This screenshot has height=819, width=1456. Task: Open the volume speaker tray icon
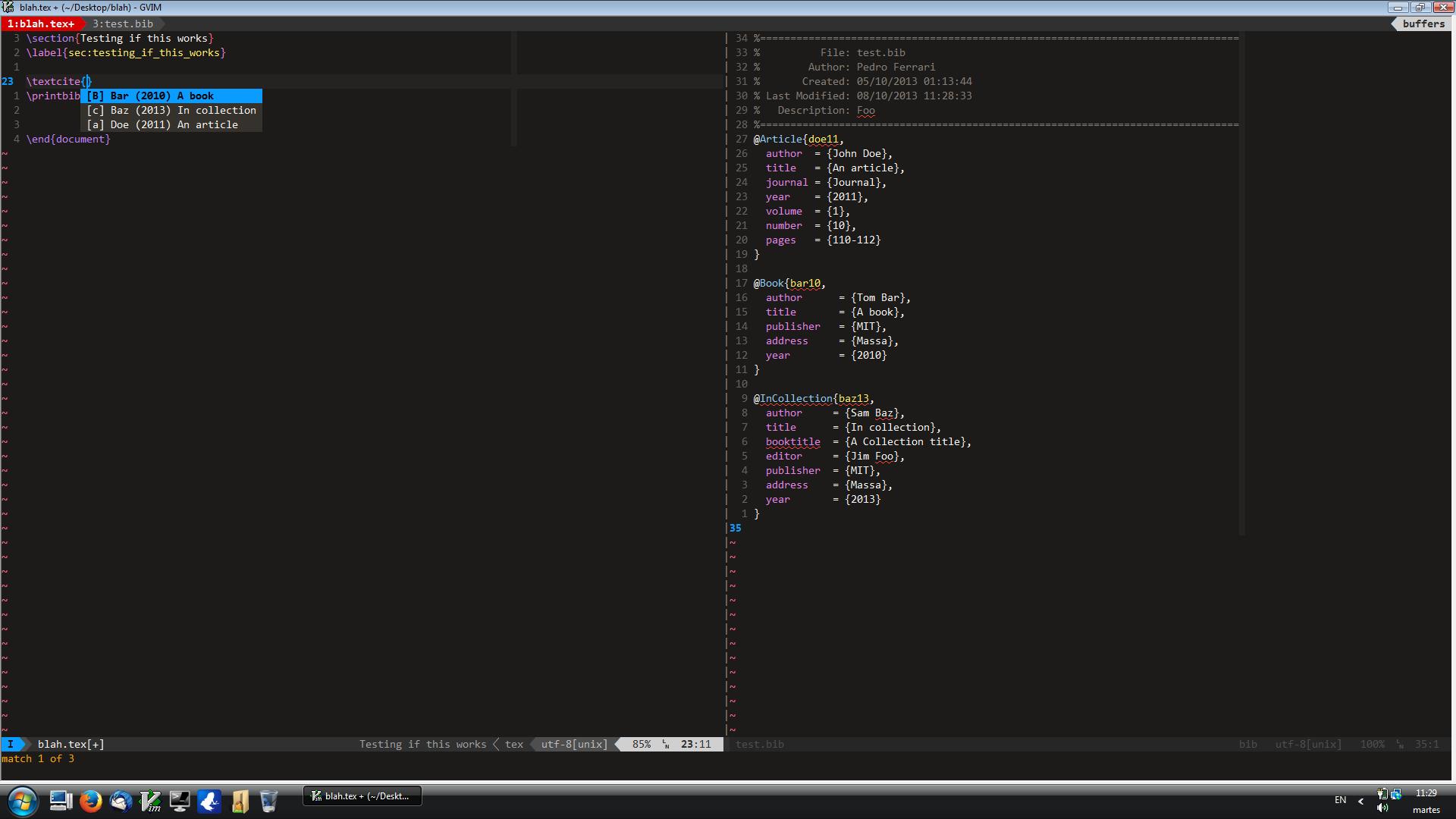point(1382,808)
